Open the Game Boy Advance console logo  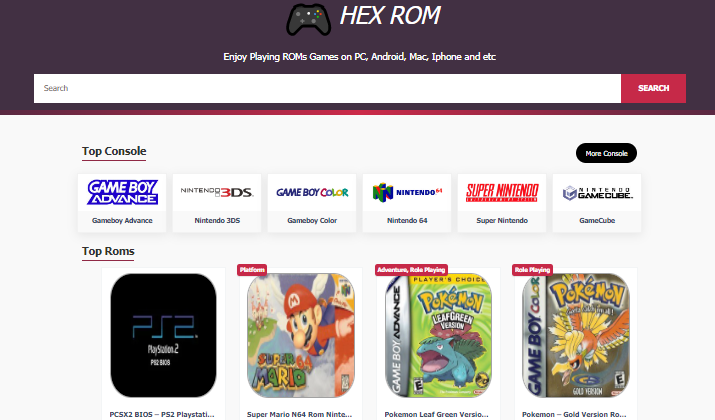pyautogui.click(x=122, y=192)
